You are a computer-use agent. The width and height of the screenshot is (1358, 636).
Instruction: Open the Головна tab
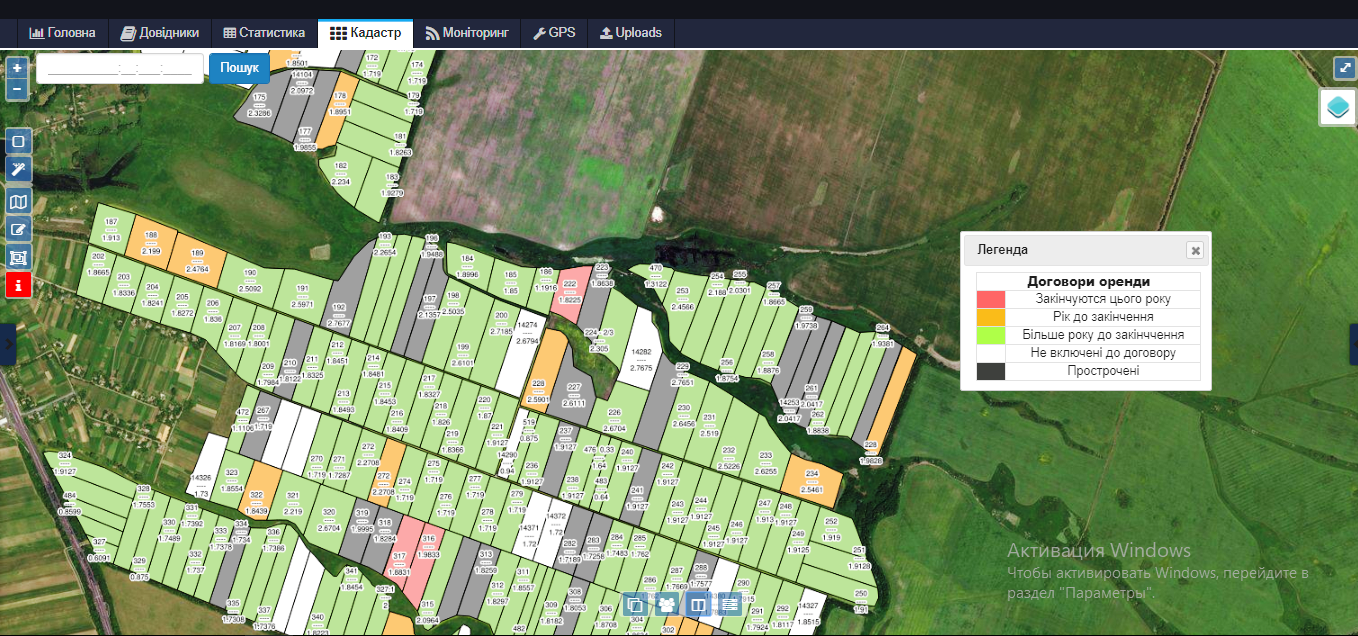[63, 32]
